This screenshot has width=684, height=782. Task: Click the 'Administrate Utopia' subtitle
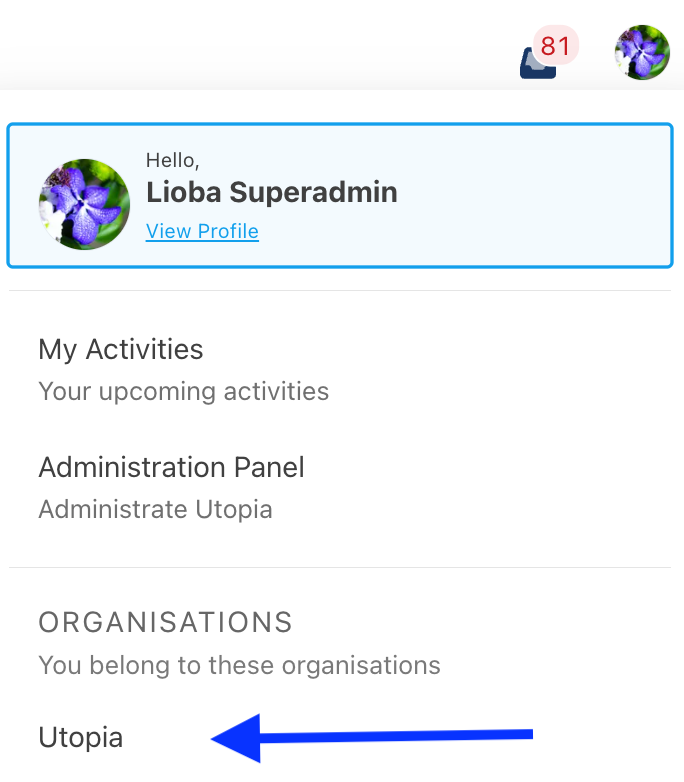155,508
